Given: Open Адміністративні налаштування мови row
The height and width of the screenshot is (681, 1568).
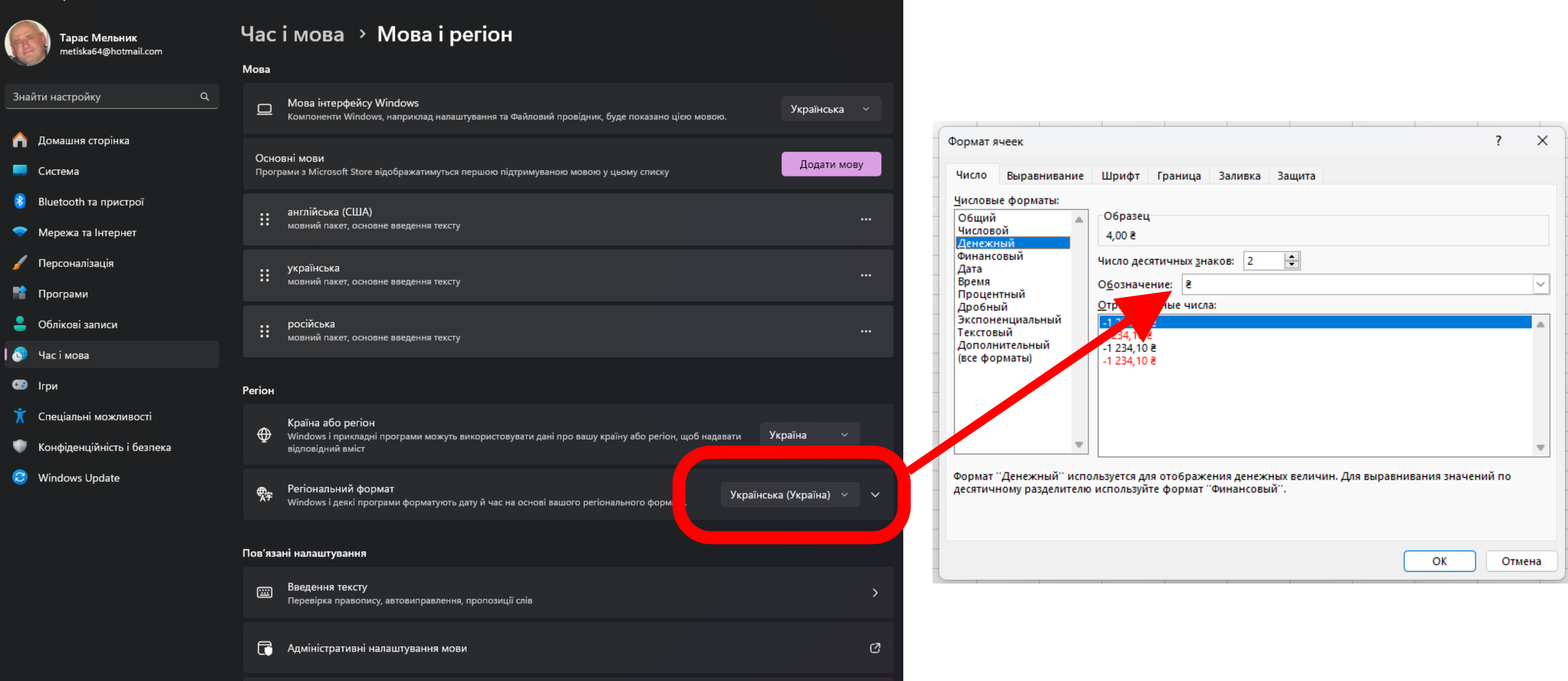Looking at the screenshot, I should tap(568, 648).
